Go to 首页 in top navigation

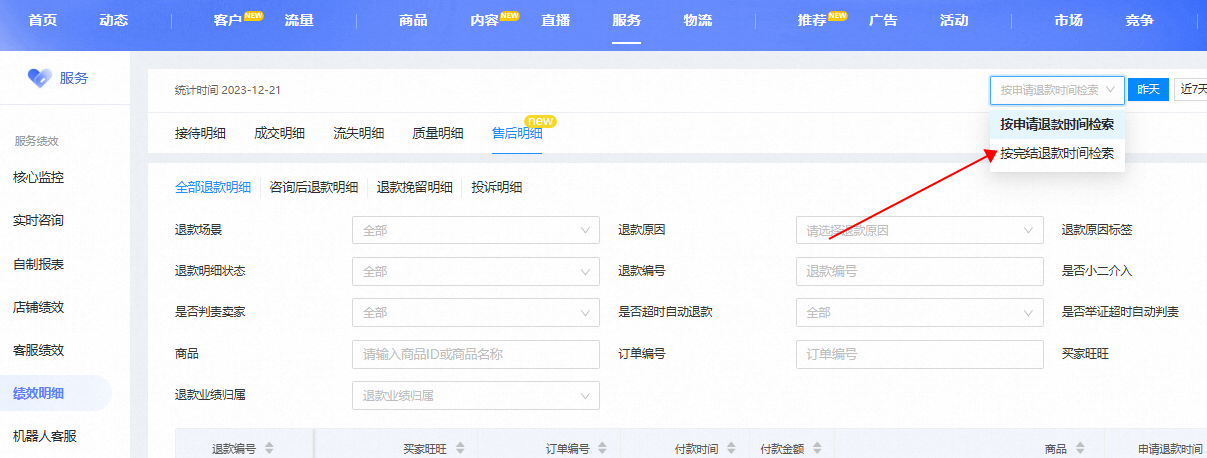click(43, 20)
